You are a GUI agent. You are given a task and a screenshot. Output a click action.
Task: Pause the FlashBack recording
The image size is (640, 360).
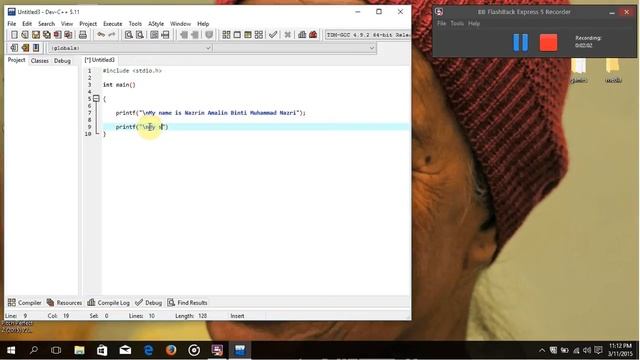pos(520,42)
